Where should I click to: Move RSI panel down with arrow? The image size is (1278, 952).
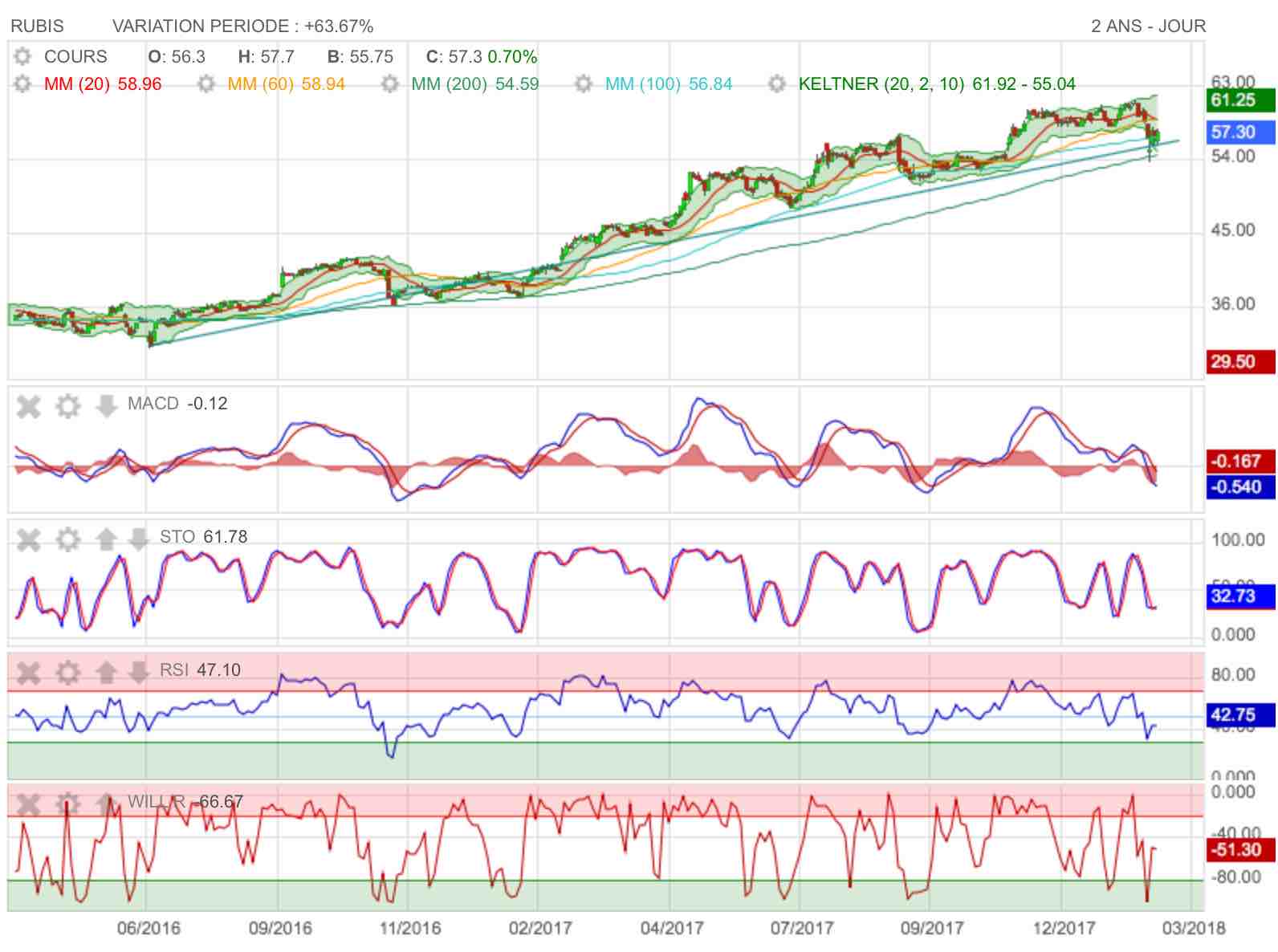[138, 672]
